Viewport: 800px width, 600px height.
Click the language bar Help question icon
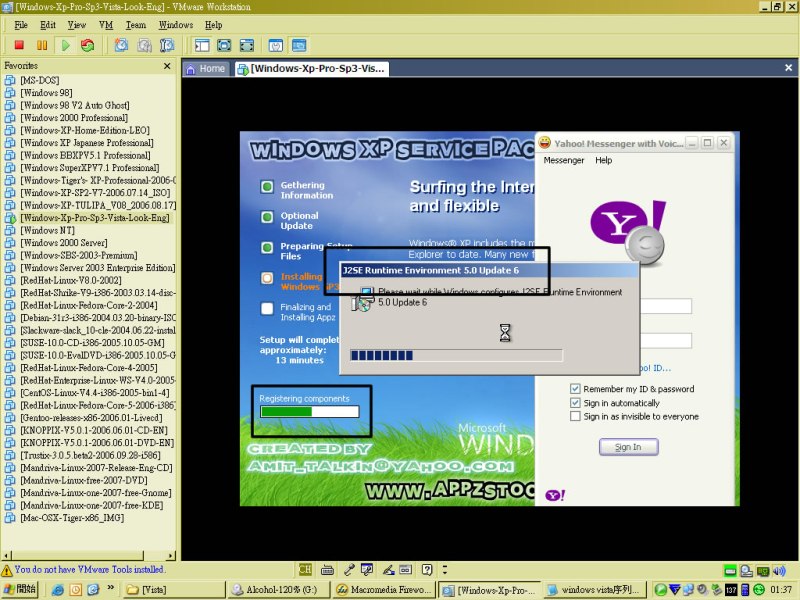pos(427,569)
